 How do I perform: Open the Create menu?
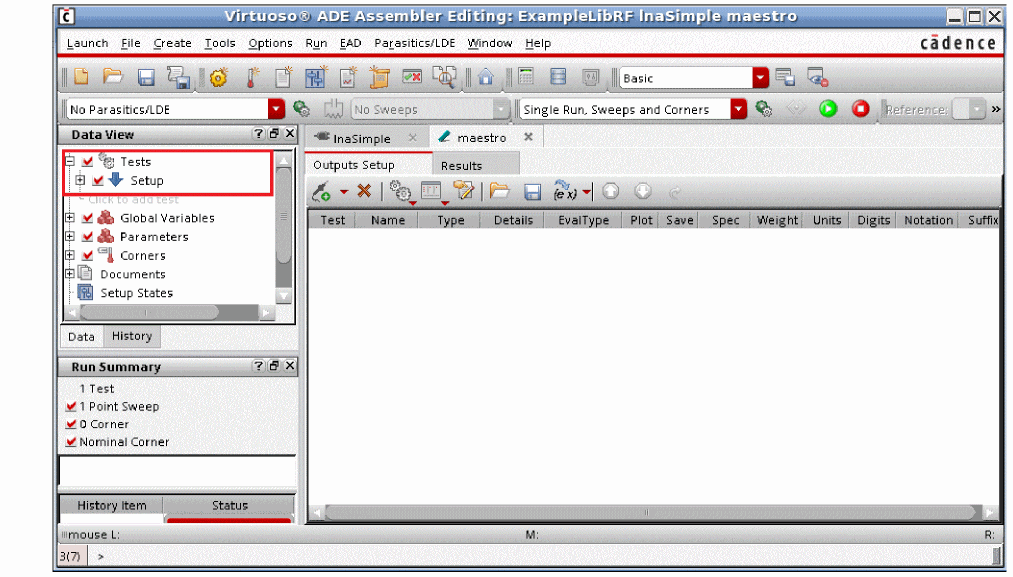click(x=172, y=43)
